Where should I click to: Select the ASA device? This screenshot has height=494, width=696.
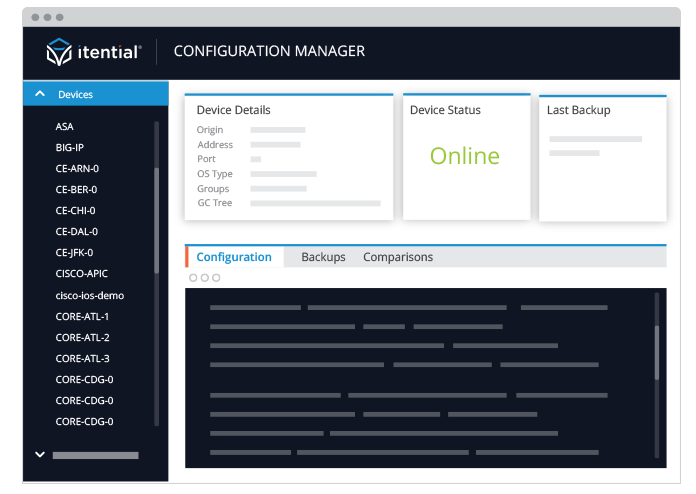pos(64,126)
